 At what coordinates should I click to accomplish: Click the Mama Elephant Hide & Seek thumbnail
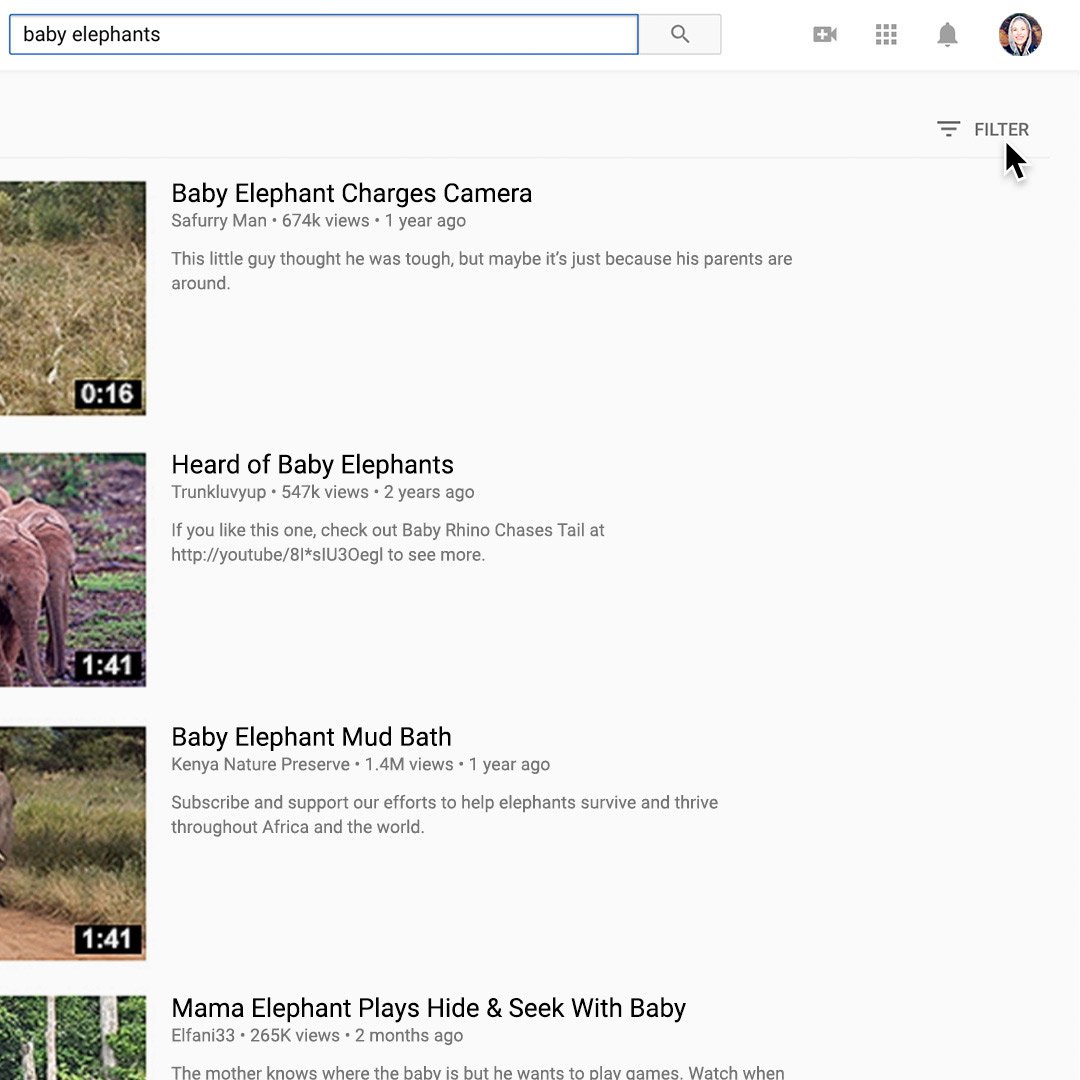pyautogui.click(x=73, y=1037)
